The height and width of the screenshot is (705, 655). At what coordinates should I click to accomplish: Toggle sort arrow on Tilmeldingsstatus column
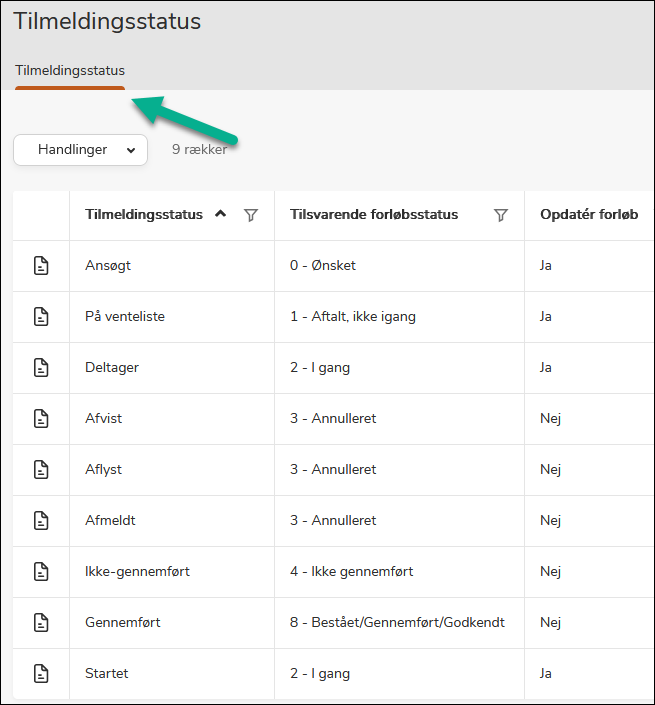coord(221,214)
